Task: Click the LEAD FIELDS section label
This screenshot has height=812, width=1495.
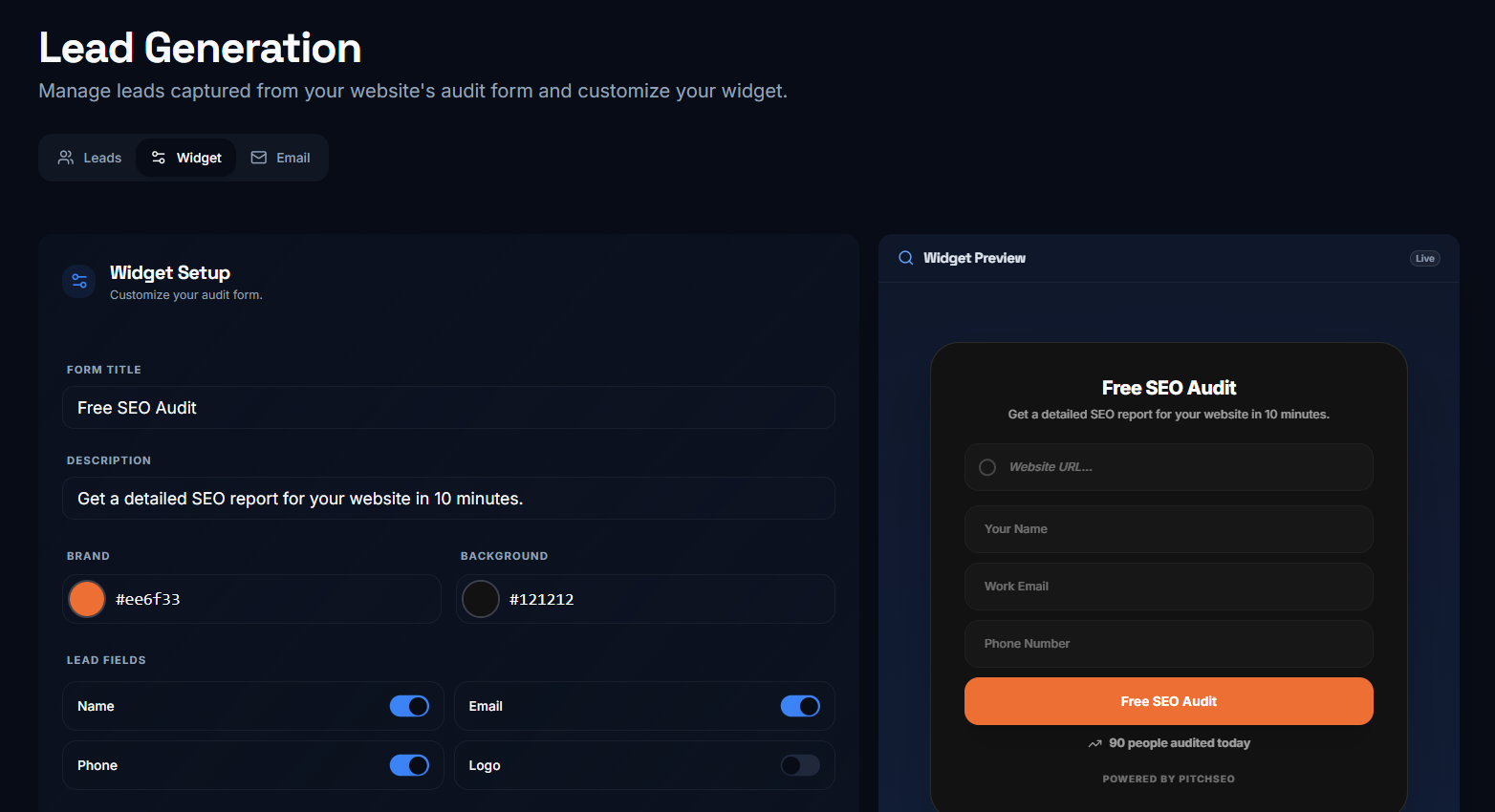Action: click(x=106, y=660)
